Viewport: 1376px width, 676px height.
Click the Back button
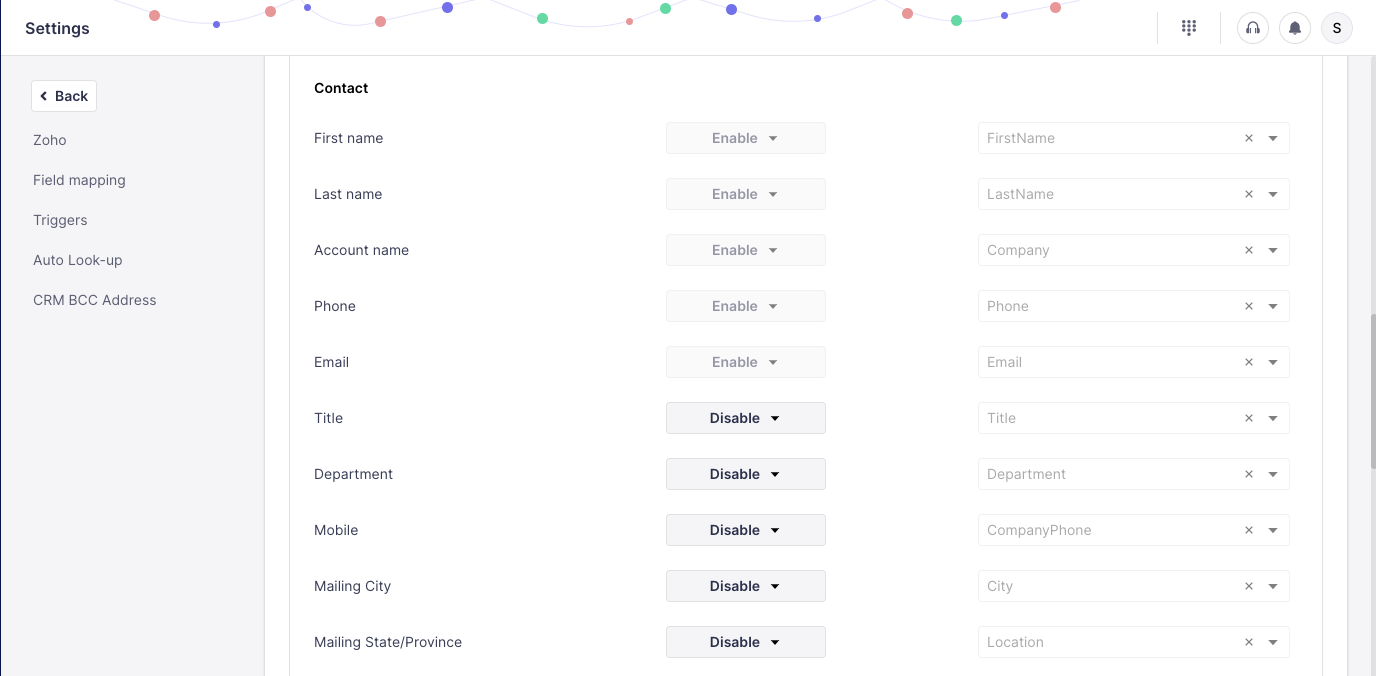pyautogui.click(x=64, y=96)
